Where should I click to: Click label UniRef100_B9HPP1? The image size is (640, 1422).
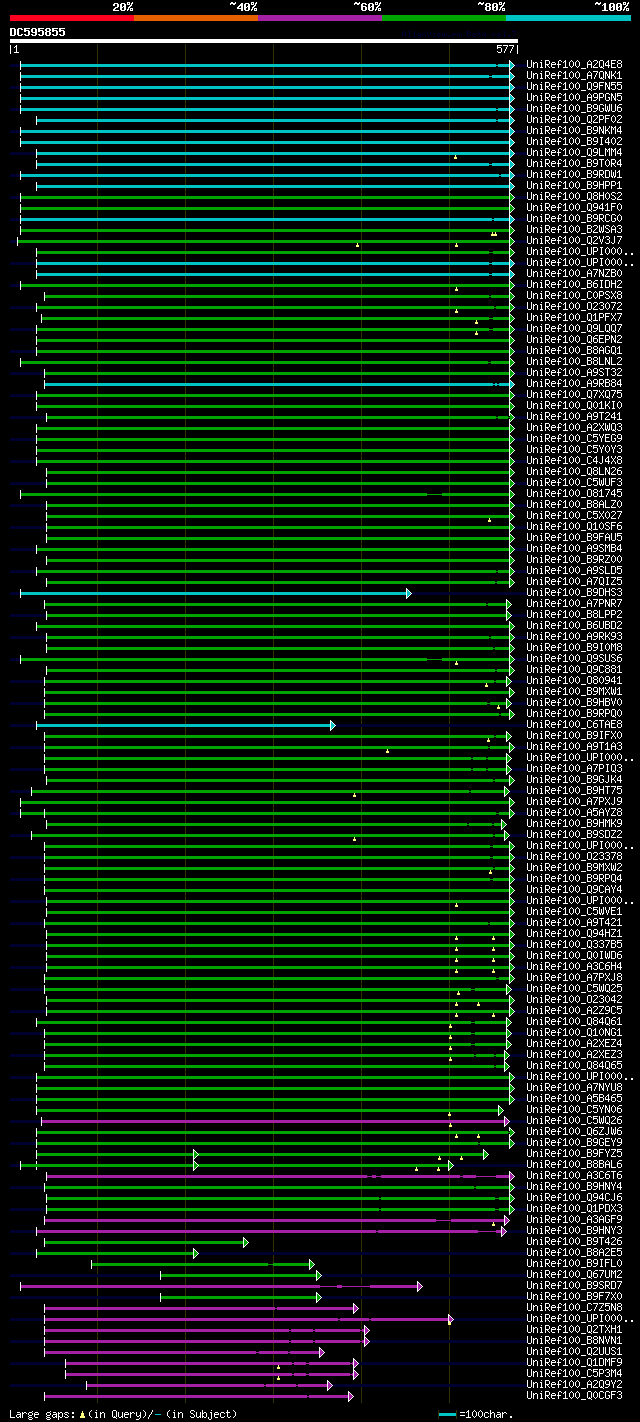coord(574,185)
